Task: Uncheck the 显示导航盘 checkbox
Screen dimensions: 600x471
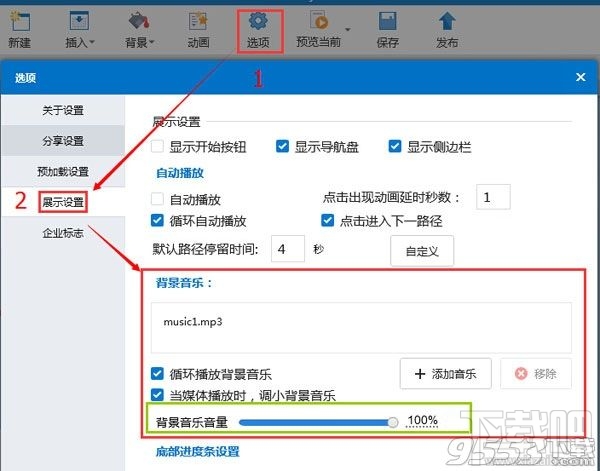Action: (282, 146)
